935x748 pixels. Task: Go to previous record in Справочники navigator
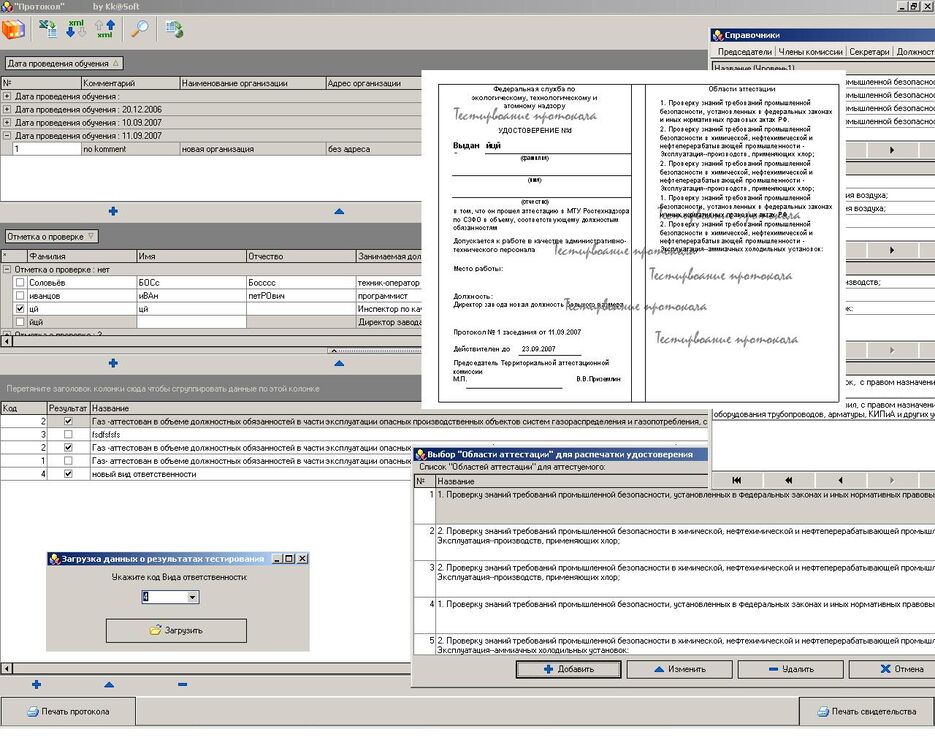click(840, 480)
